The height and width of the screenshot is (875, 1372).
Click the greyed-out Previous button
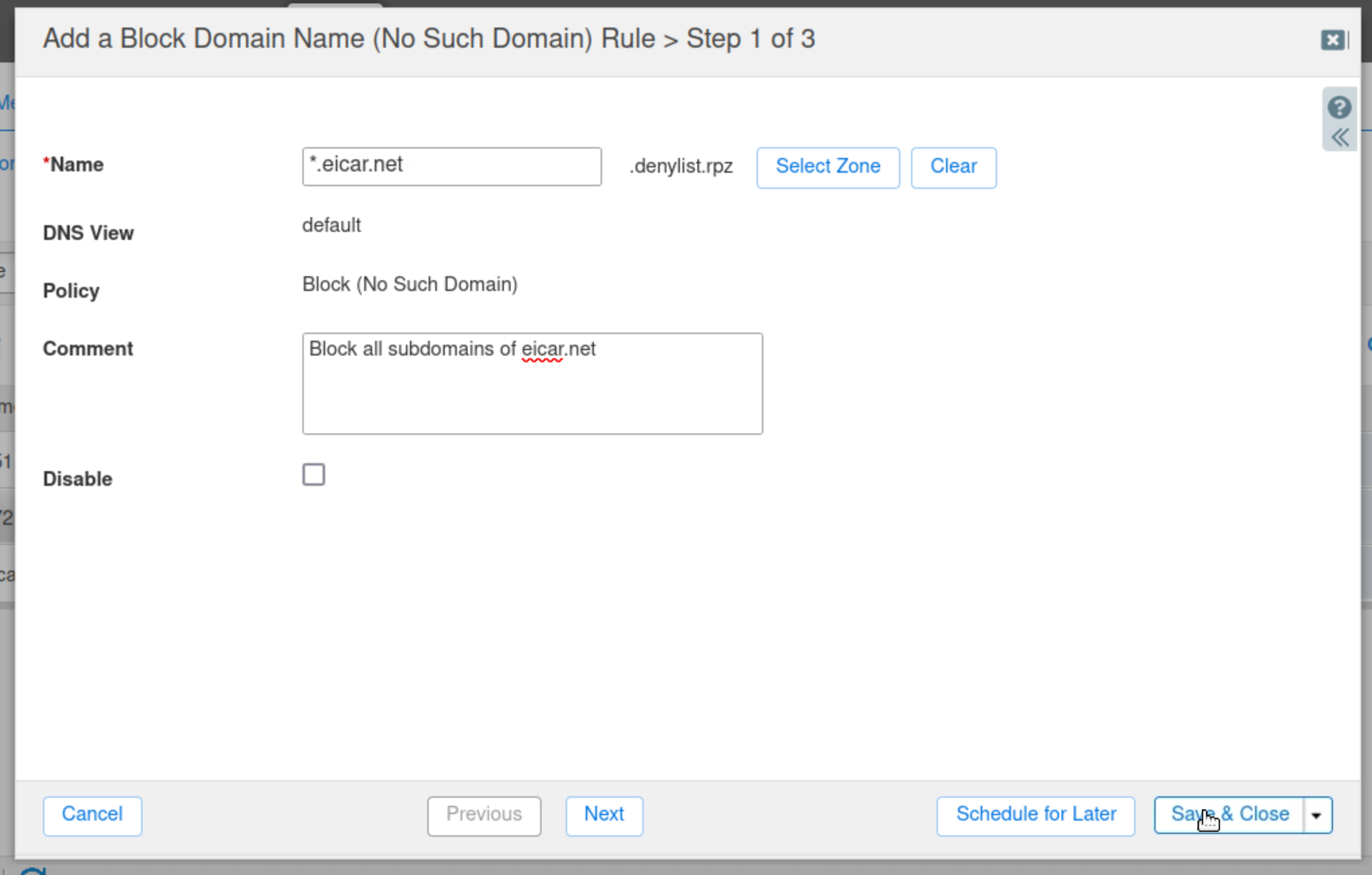[x=484, y=815]
